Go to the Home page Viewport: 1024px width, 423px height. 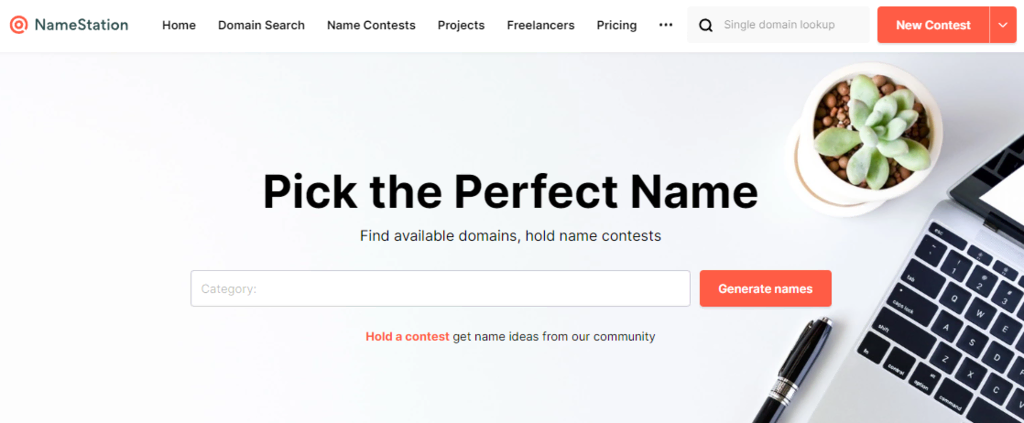[179, 25]
